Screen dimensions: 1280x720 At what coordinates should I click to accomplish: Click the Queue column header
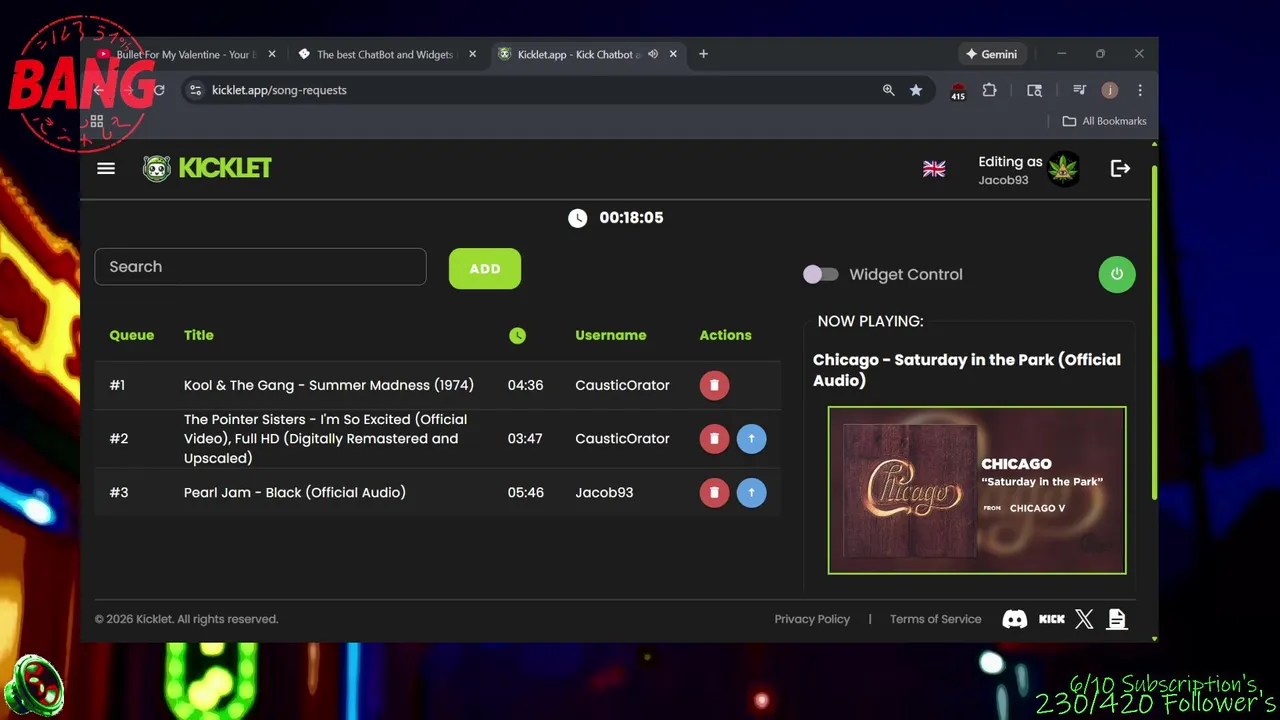(132, 335)
